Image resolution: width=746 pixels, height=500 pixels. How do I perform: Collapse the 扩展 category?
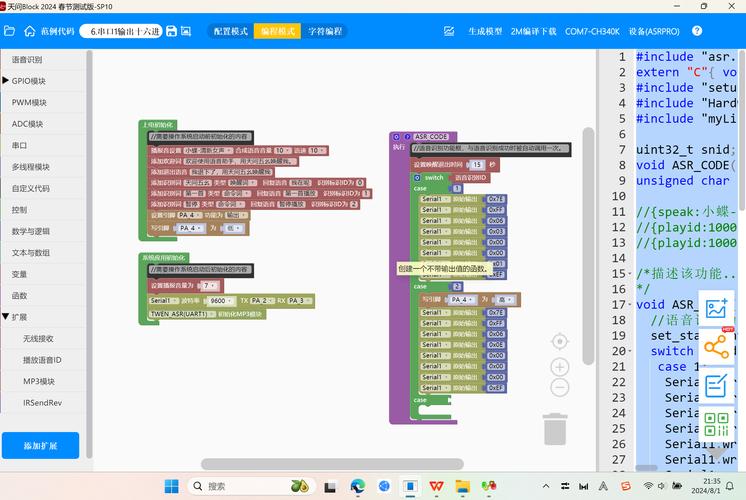6,316
